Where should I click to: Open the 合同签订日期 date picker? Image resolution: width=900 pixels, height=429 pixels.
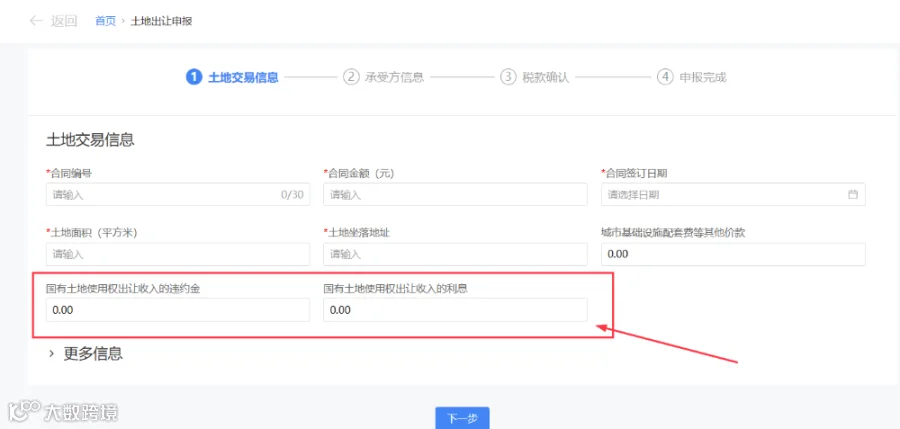(733, 195)
